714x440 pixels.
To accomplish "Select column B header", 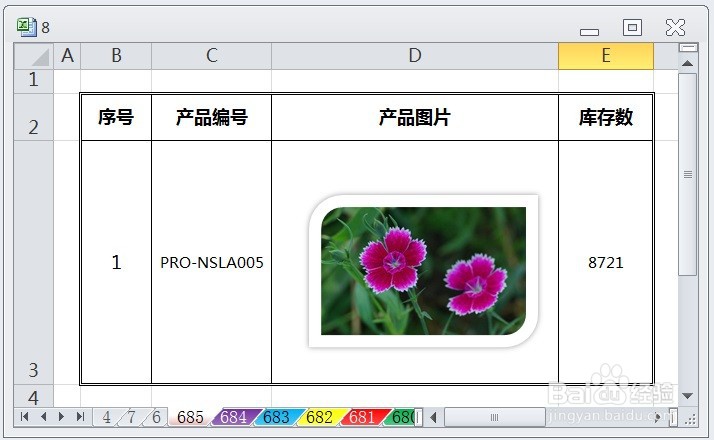I will 116,56.
